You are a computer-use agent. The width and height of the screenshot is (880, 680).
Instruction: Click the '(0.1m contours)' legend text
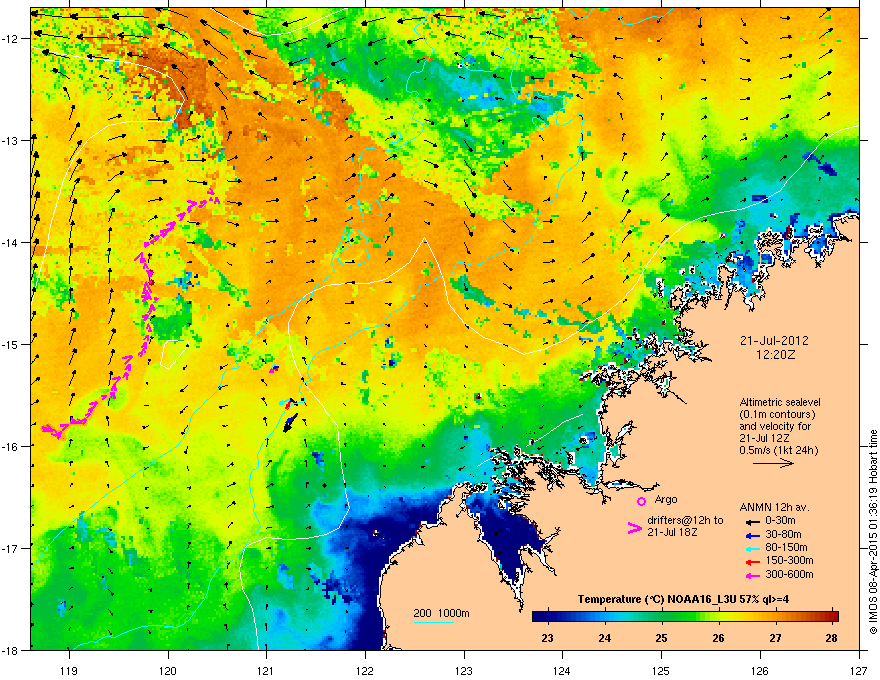[777, 415]
